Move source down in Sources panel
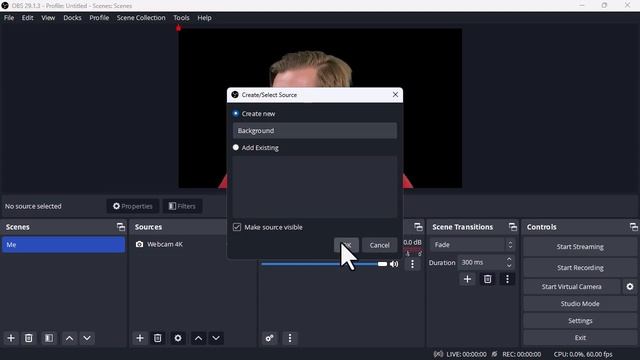The width and height of the screenshot is (640, 360). coord(216,338)
